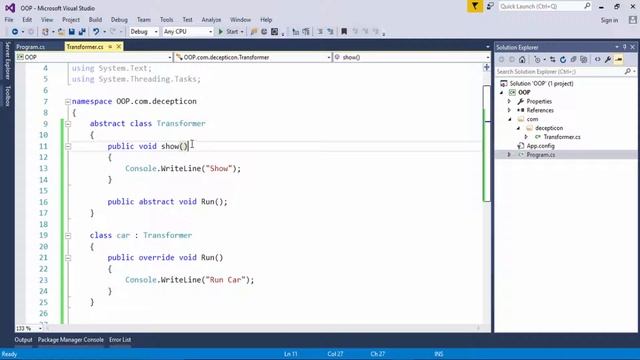Screen dimensions: 640x360
Task: Click the Visual Studio logo icon
Action: click(10, 8)
